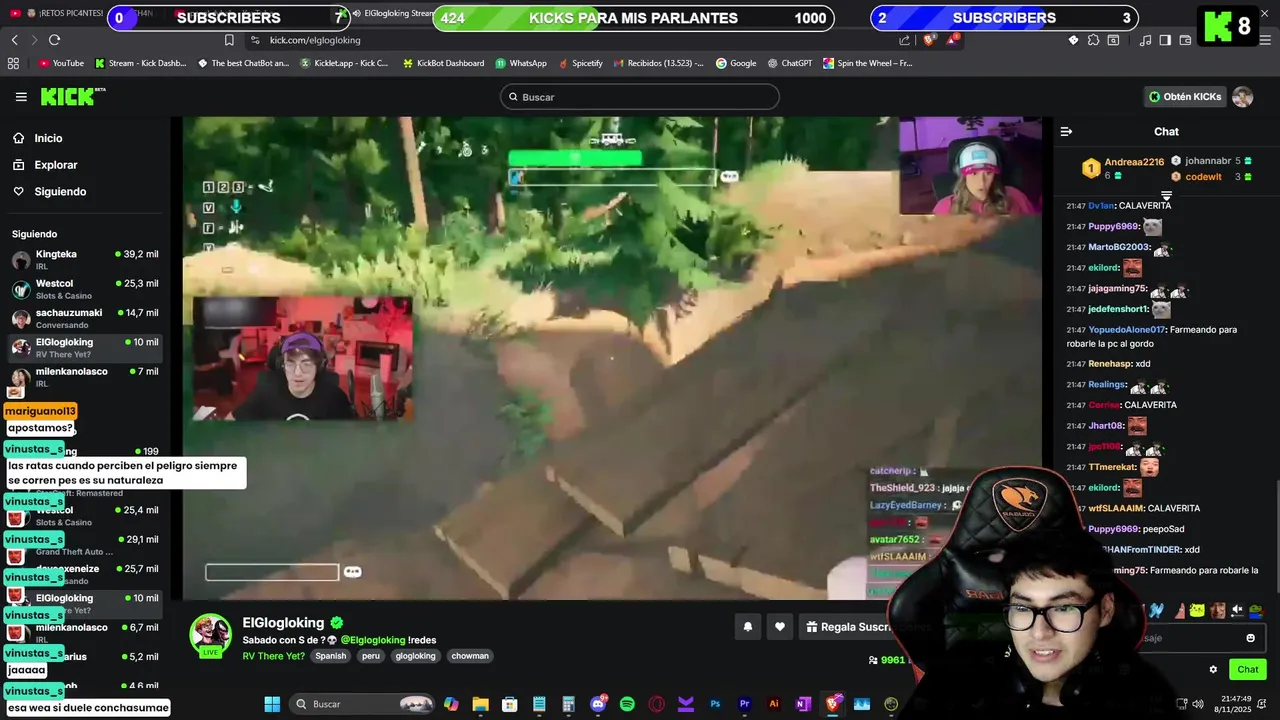Viewport: 1280px width, 720px height.
Task: Click the chowman tag
Action: pos(470,656)
